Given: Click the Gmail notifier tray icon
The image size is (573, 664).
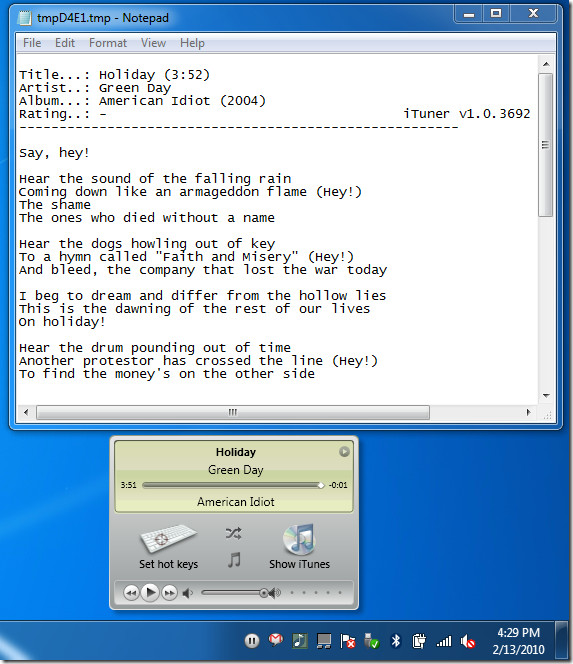Looking at the screenshot, I should tap(276, 640).
